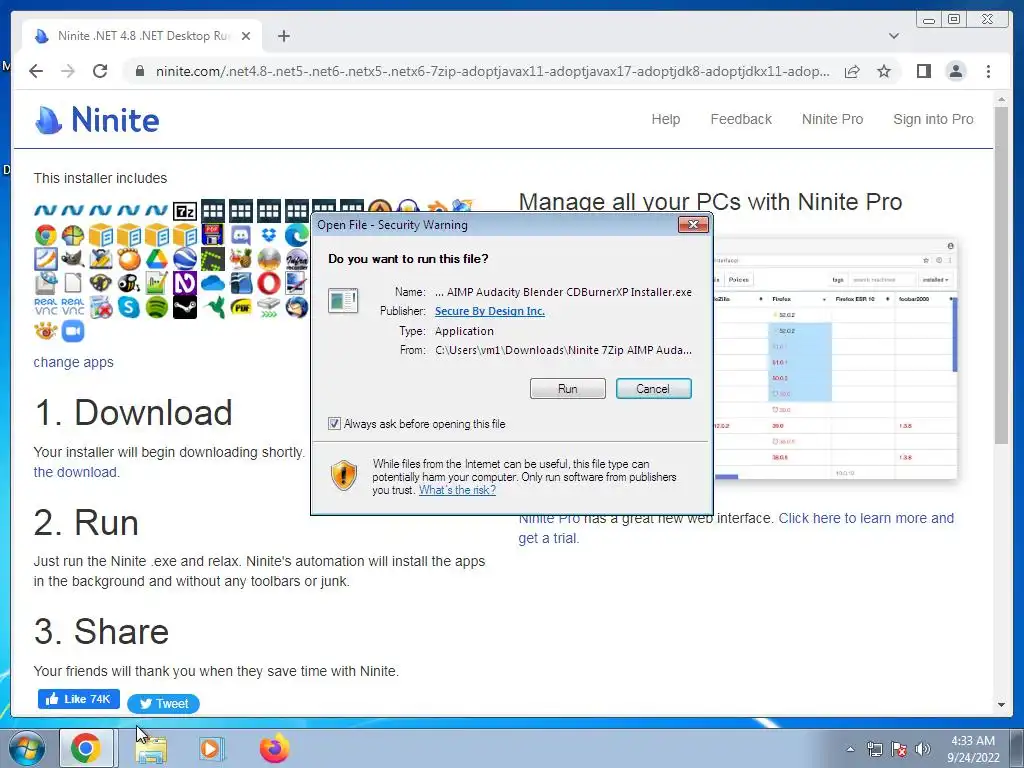Click the GOM Player orange foot icon

(129, 259)
